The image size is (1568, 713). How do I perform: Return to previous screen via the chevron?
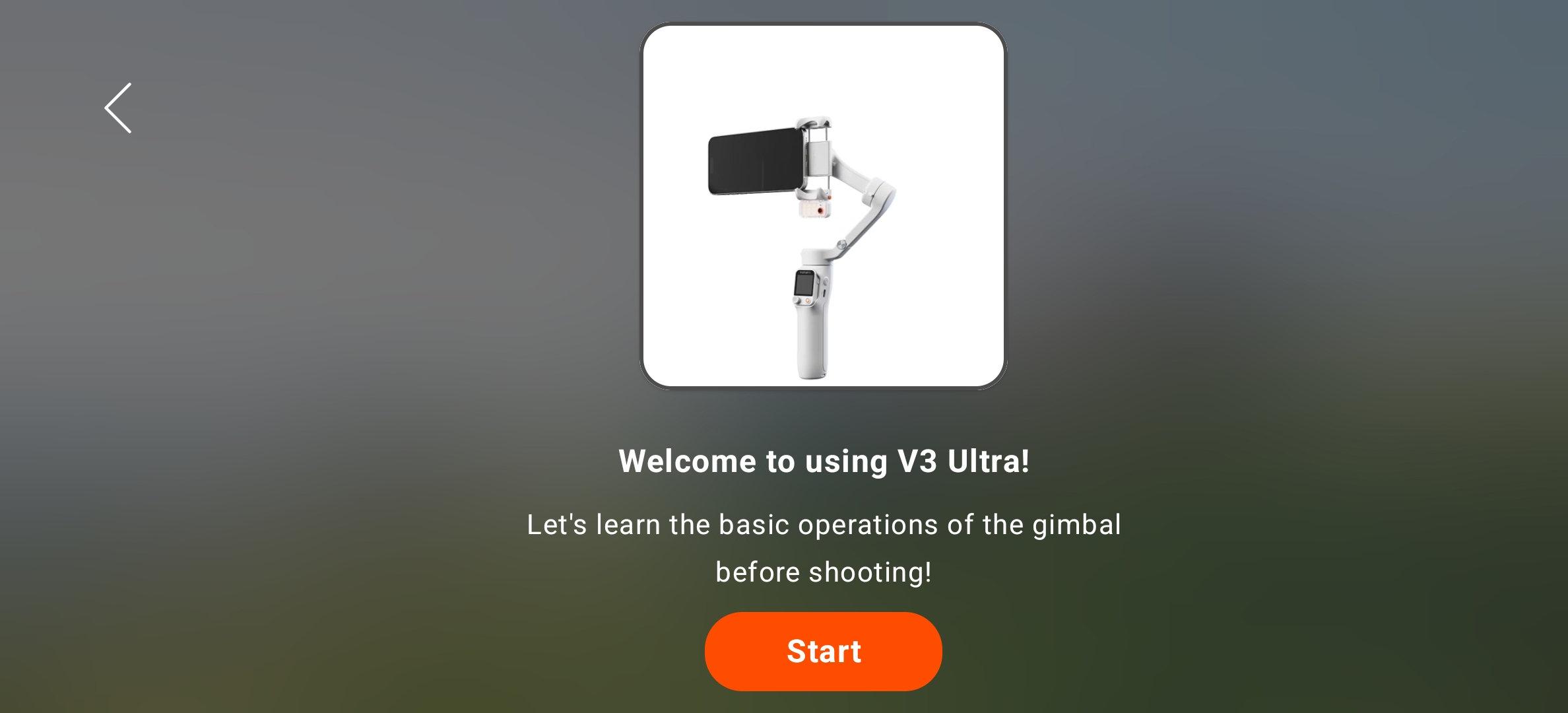click(118, 108)
